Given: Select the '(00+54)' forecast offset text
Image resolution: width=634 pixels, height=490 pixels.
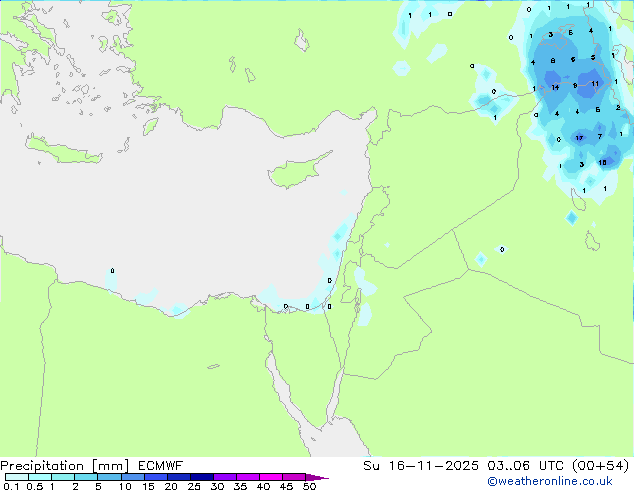Looking at the screenshot, I should click(x=600, y=466).
